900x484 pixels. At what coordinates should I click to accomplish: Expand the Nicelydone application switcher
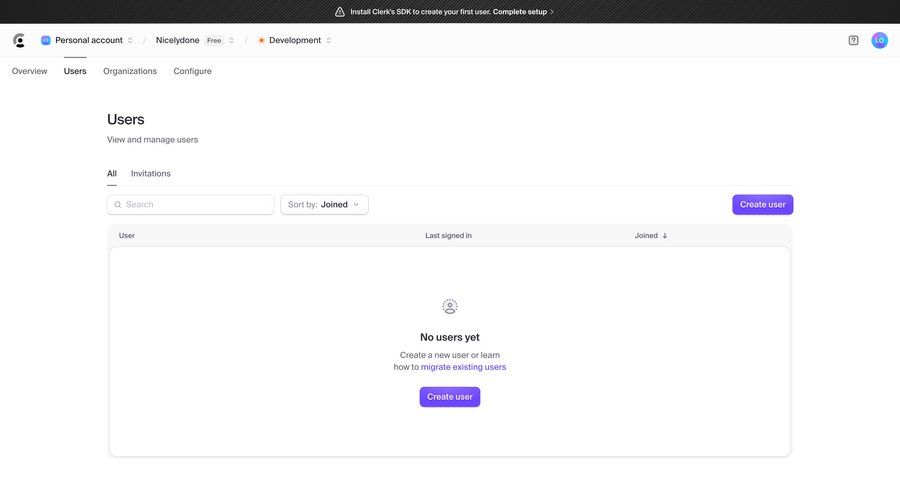point(195,41)
